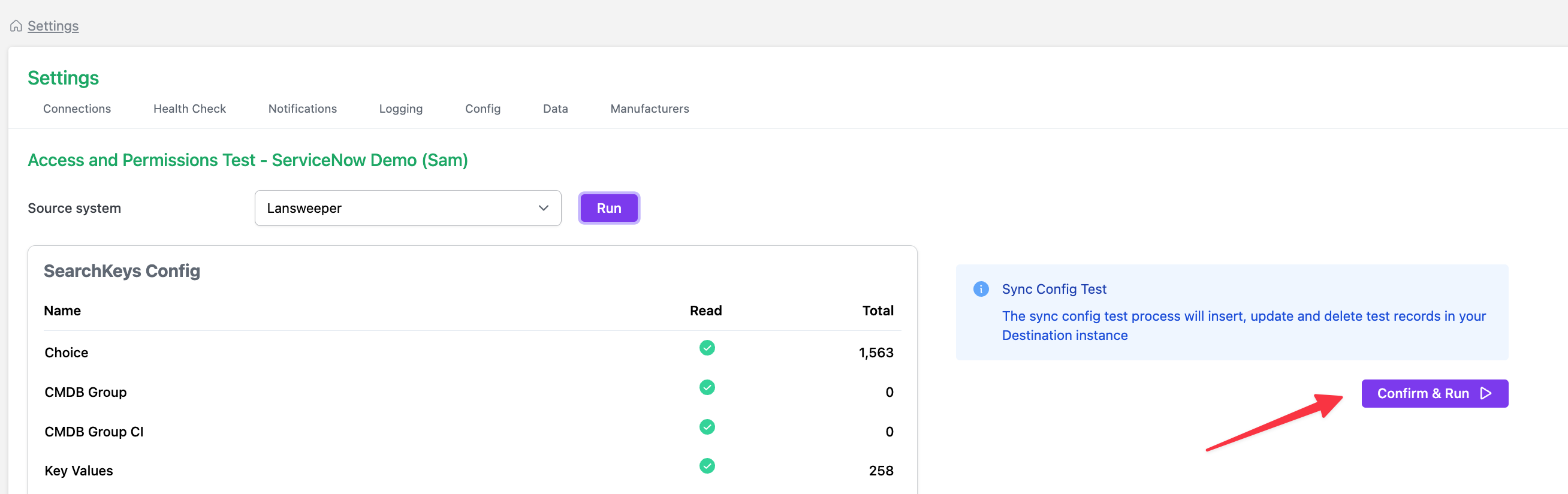Viewport: 1568px width, 494px height.
Task: Click the blue info icon beside Sync Config Test
Action: point(981,289)
